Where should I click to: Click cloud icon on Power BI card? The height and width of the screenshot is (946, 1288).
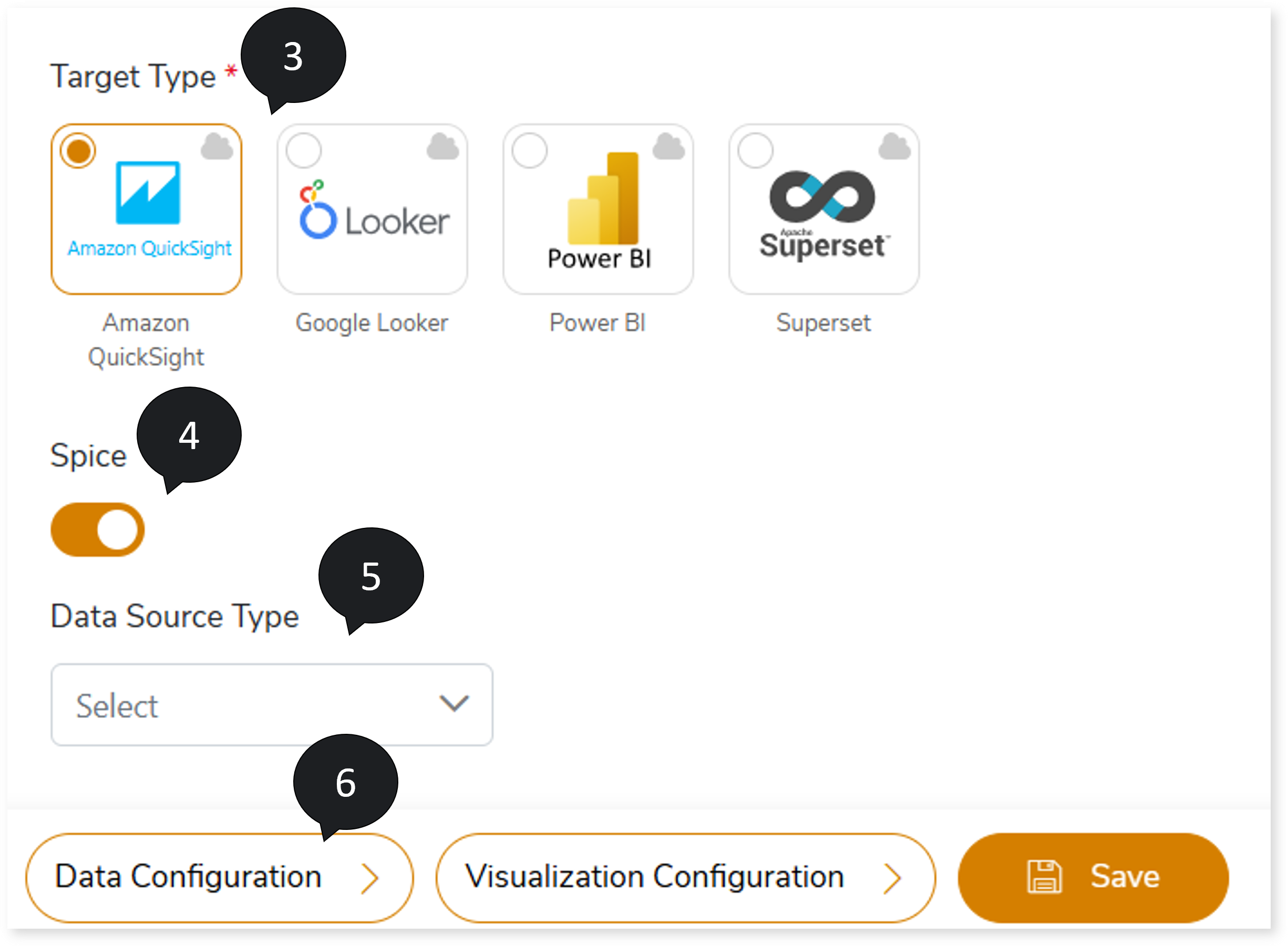pyautogui.click(x=668, y=147)
